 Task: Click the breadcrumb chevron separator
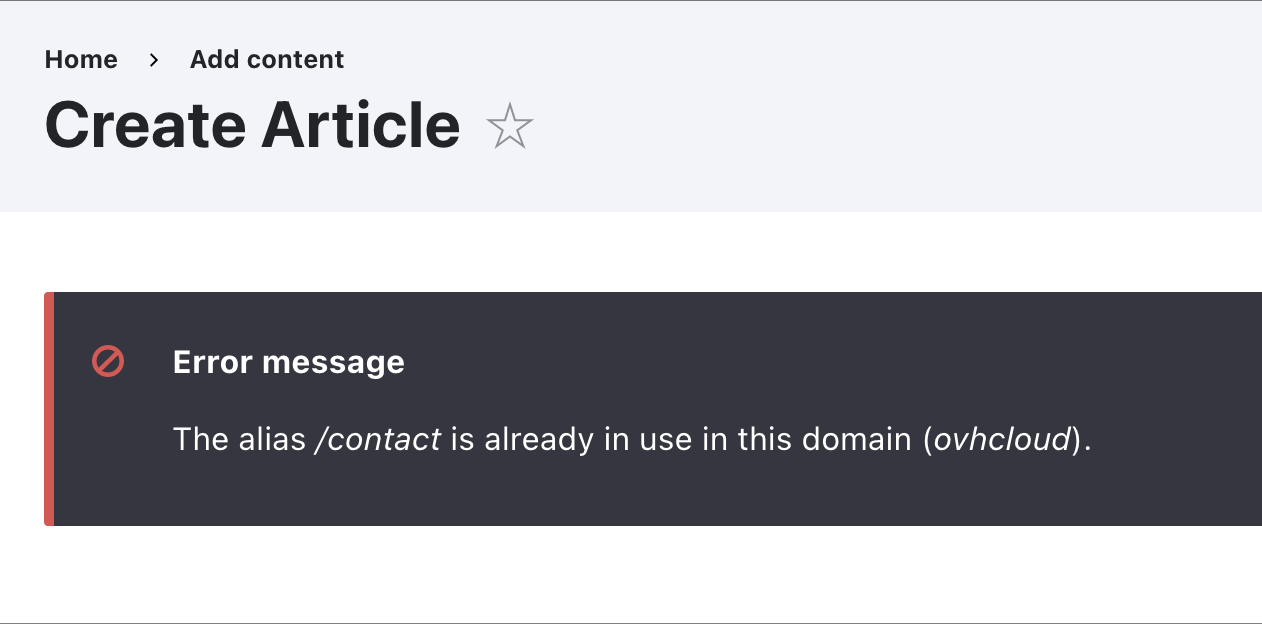tap(154, 60)
